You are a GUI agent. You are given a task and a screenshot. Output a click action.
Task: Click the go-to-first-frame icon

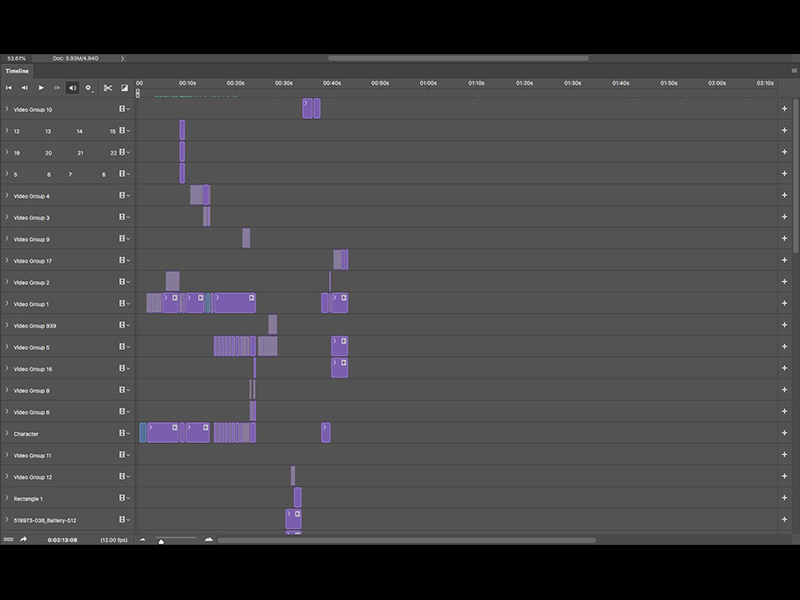pos(9,88)
